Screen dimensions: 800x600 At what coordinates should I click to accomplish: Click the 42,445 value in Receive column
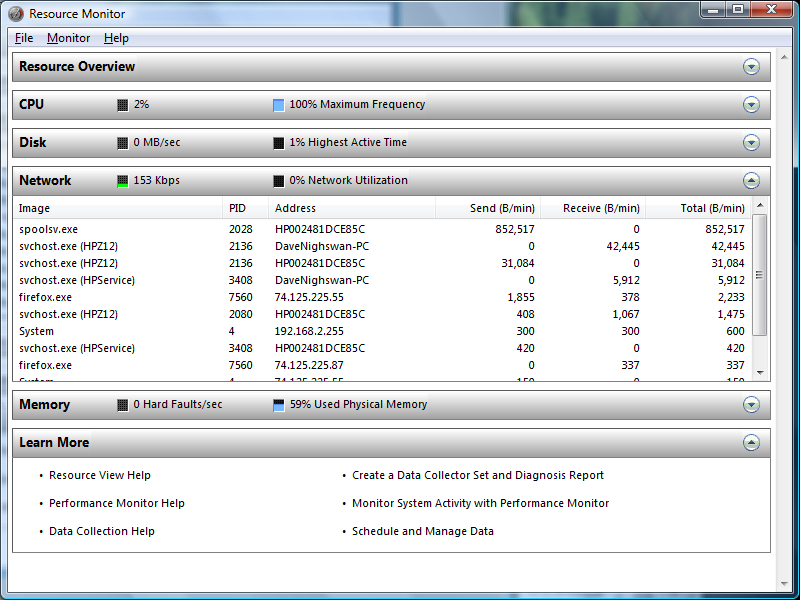click(x=623, y=246)
